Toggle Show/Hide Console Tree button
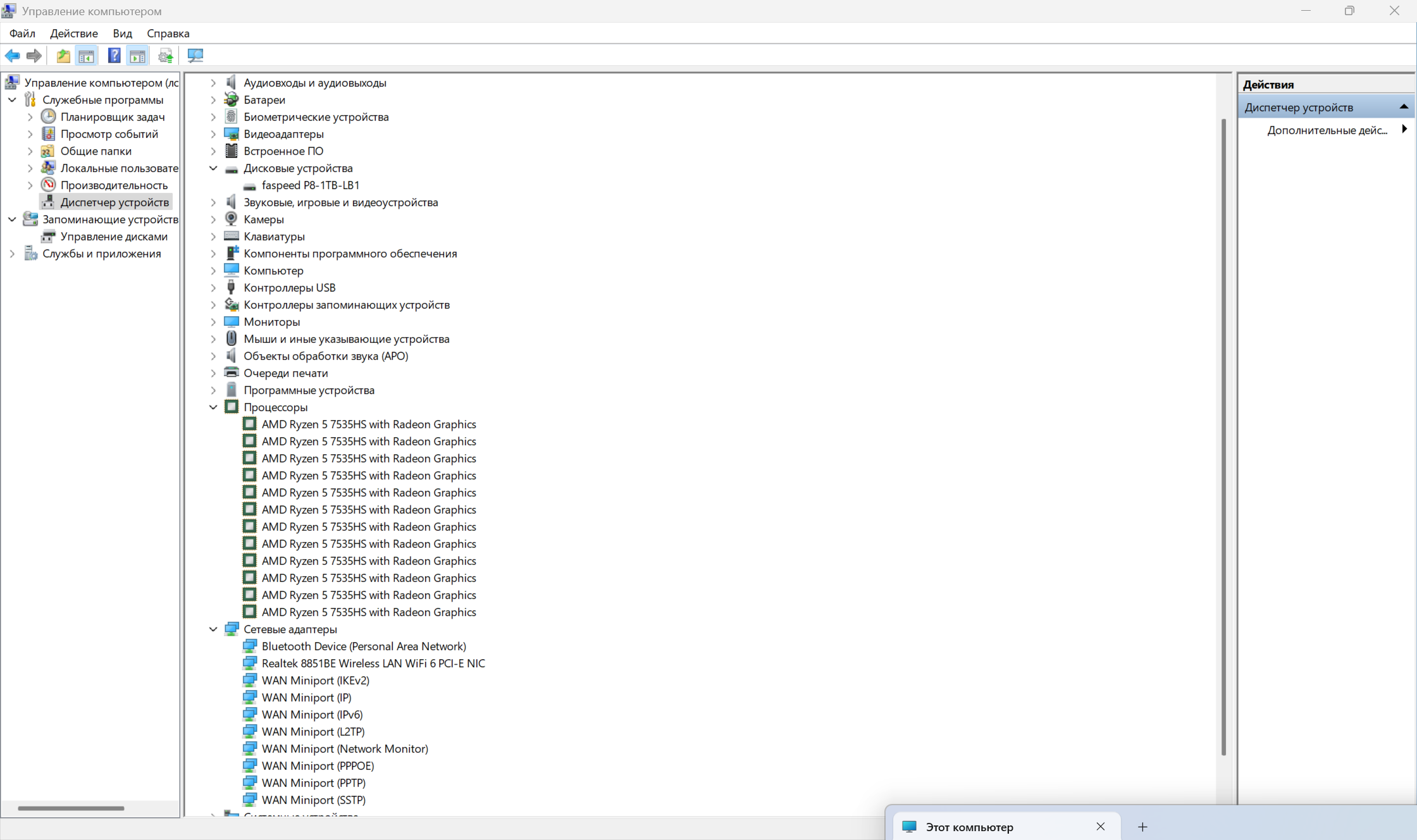The width and height of the screenshot is (1417, 840). click(86, 56)
